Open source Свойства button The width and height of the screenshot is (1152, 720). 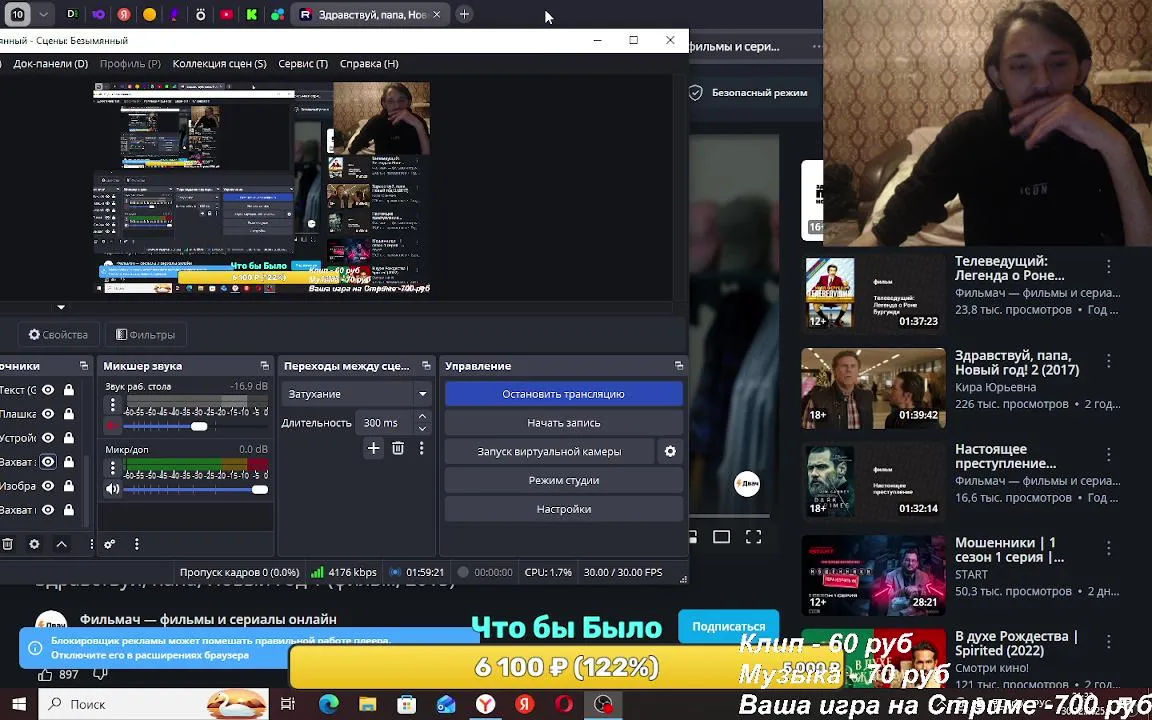pos(58,334)
